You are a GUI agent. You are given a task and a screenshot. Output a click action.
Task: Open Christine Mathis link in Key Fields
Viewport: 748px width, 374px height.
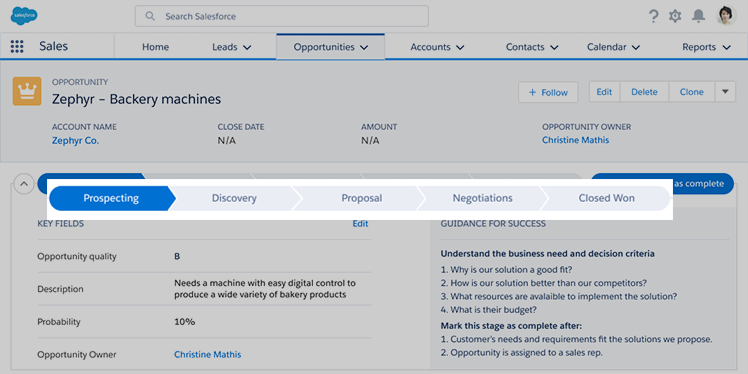point(208,354)
